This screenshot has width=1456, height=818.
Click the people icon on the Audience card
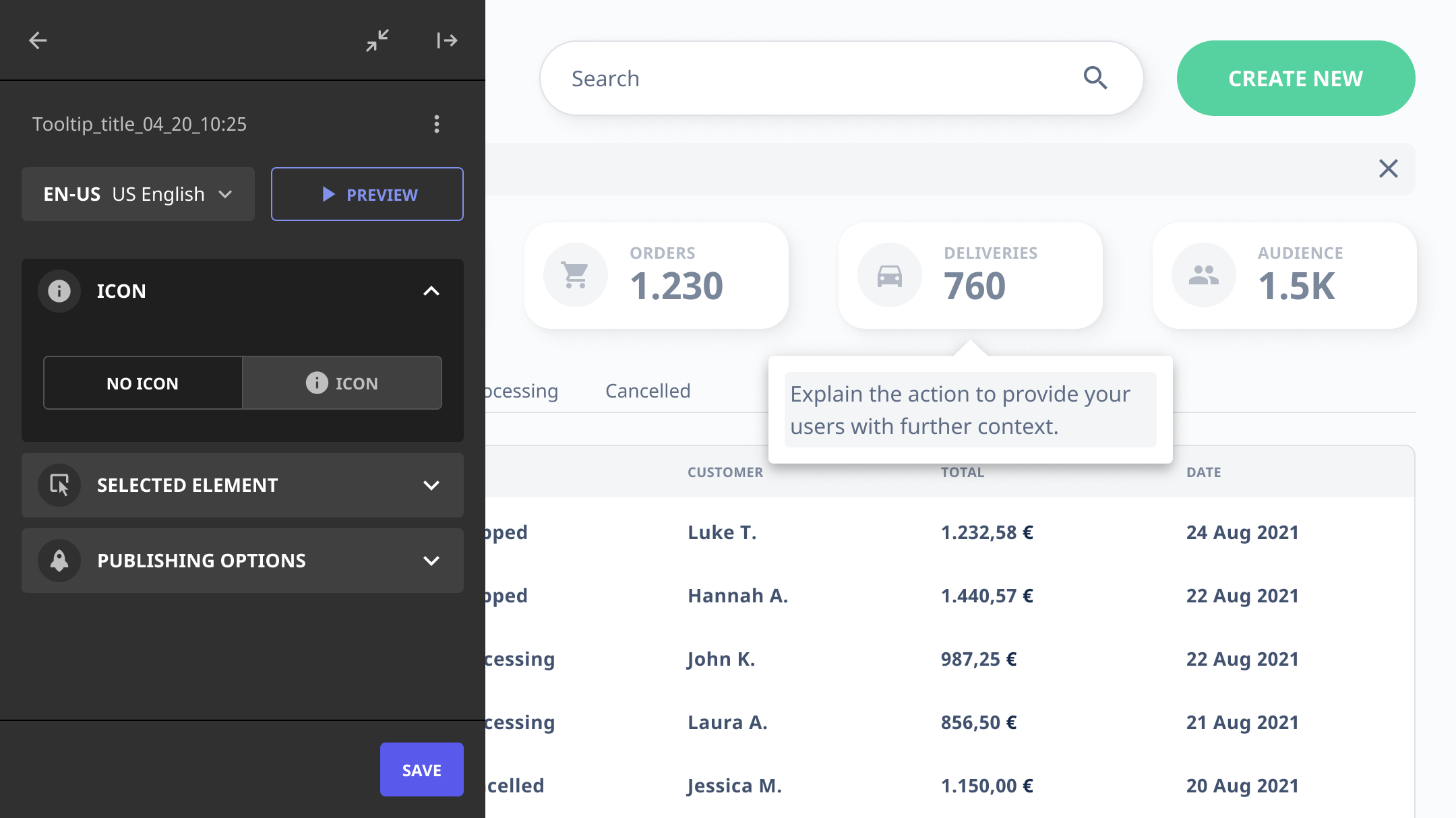coord(1204,275)
